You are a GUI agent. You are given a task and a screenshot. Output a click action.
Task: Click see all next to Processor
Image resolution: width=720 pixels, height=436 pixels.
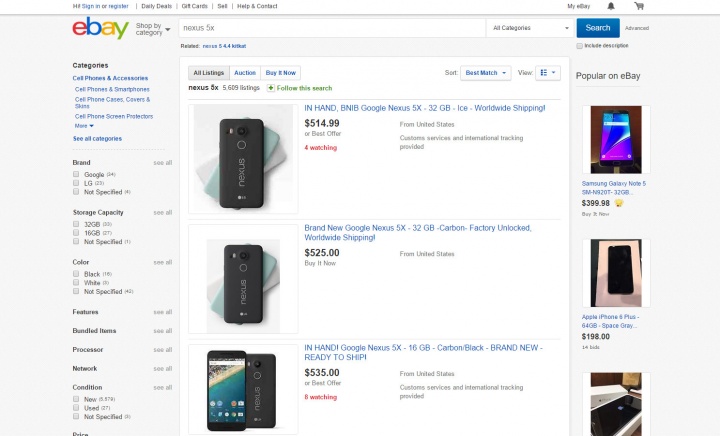pyautogui.click(x=163, y=350)
